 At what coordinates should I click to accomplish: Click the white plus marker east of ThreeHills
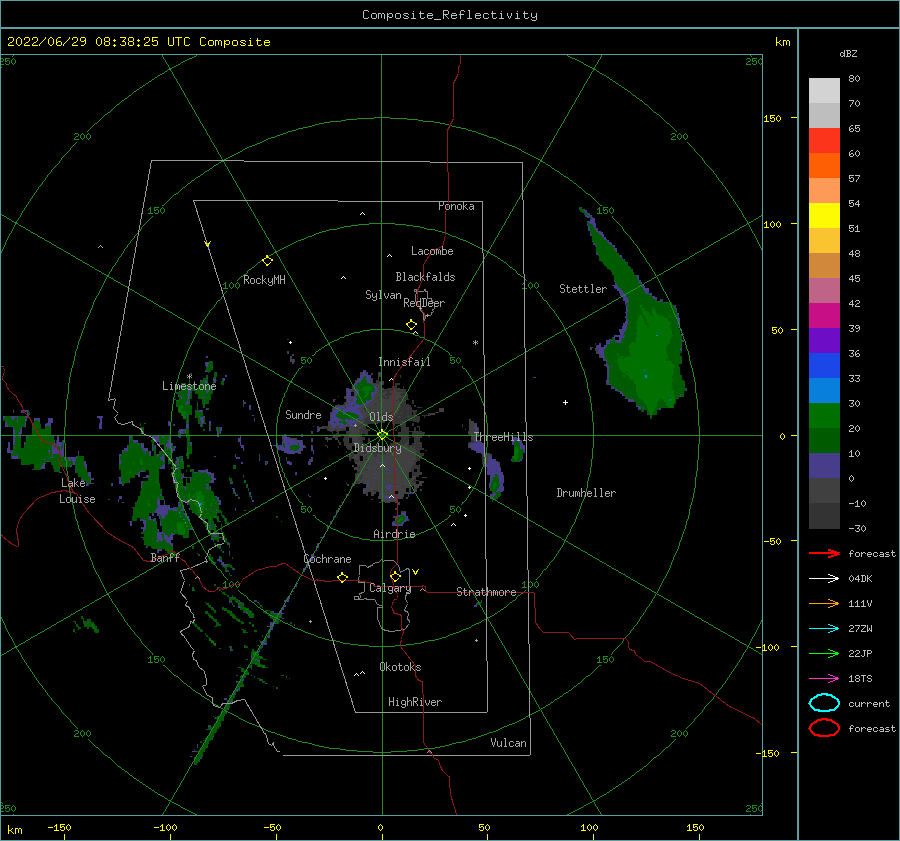565,402
